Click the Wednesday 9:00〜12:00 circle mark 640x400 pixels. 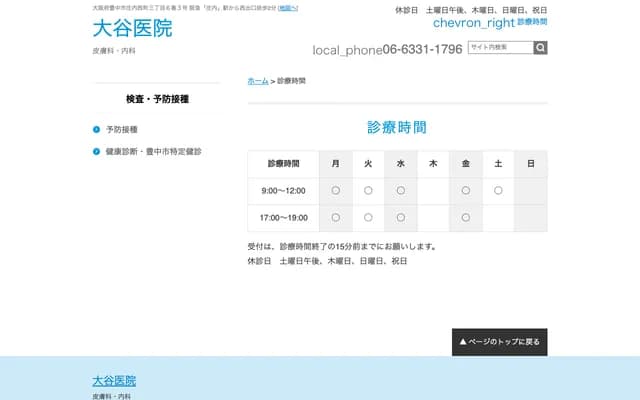coord(400,190)
